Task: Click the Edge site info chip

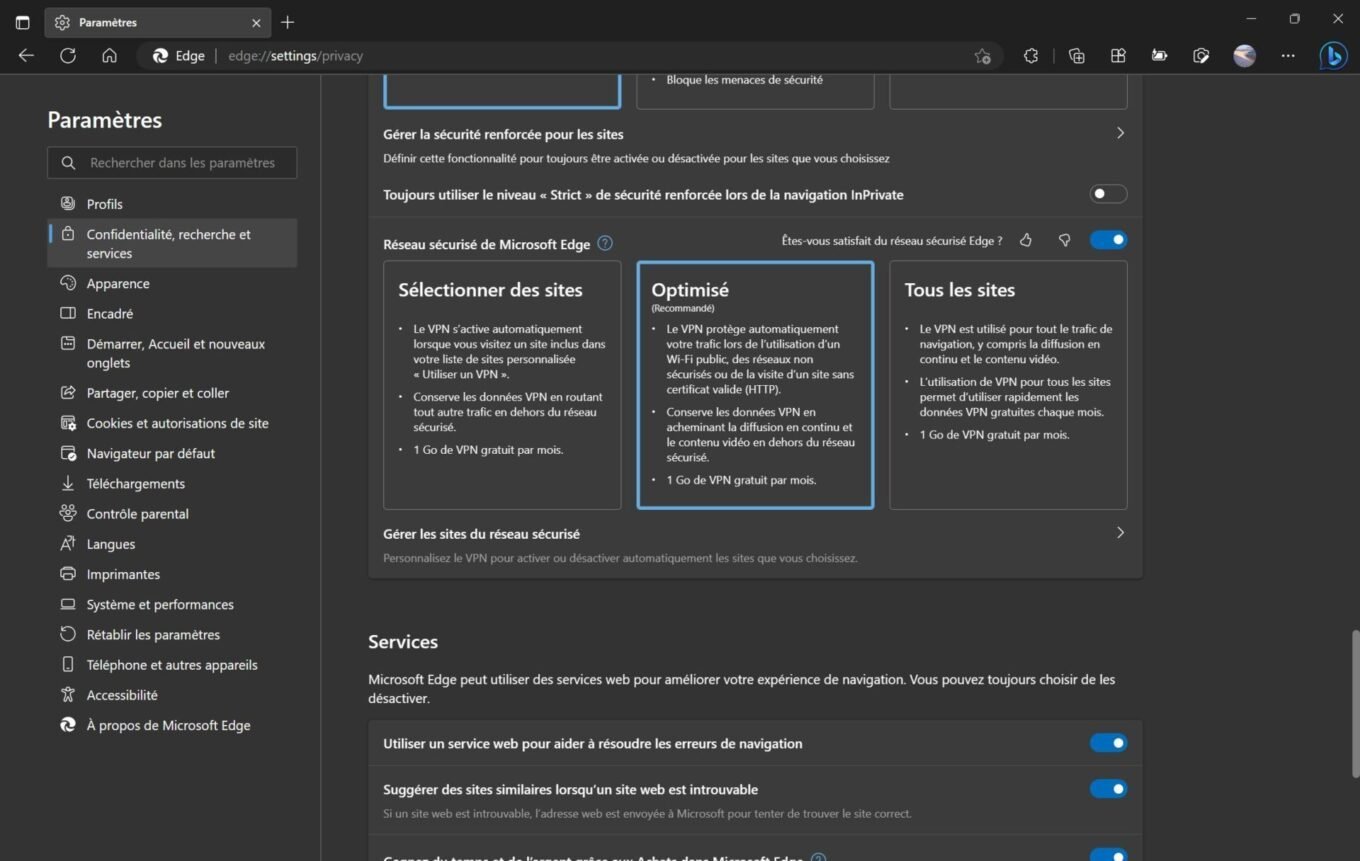Action: click(x=178, y=56)
